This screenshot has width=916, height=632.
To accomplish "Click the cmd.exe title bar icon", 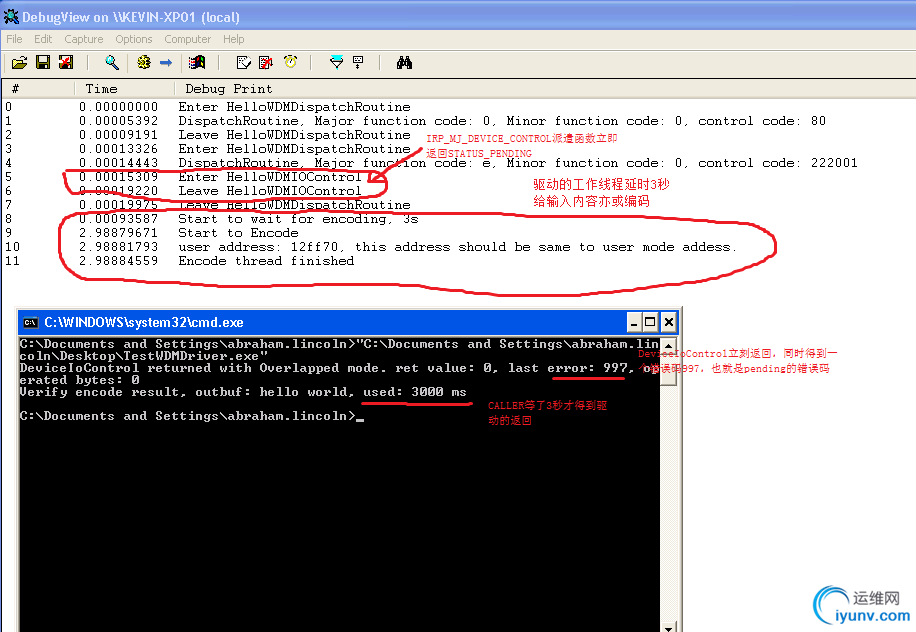I will 30,322.
